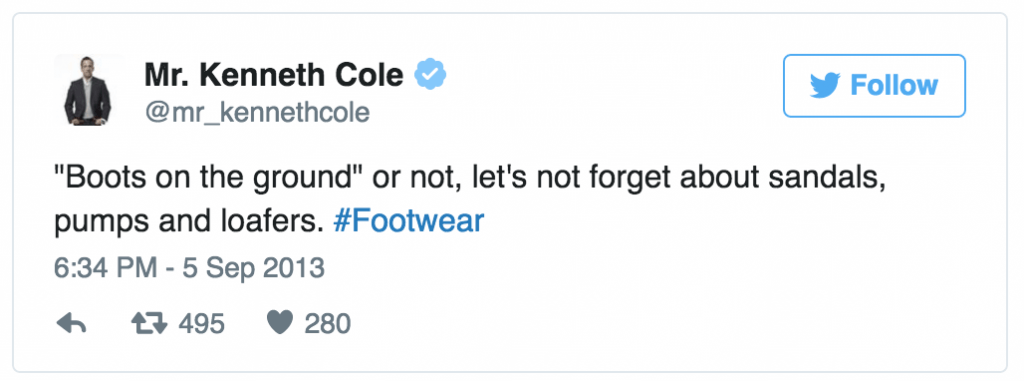
Task: Retweet using the retweet arrows icon
Action: [150, 323]
